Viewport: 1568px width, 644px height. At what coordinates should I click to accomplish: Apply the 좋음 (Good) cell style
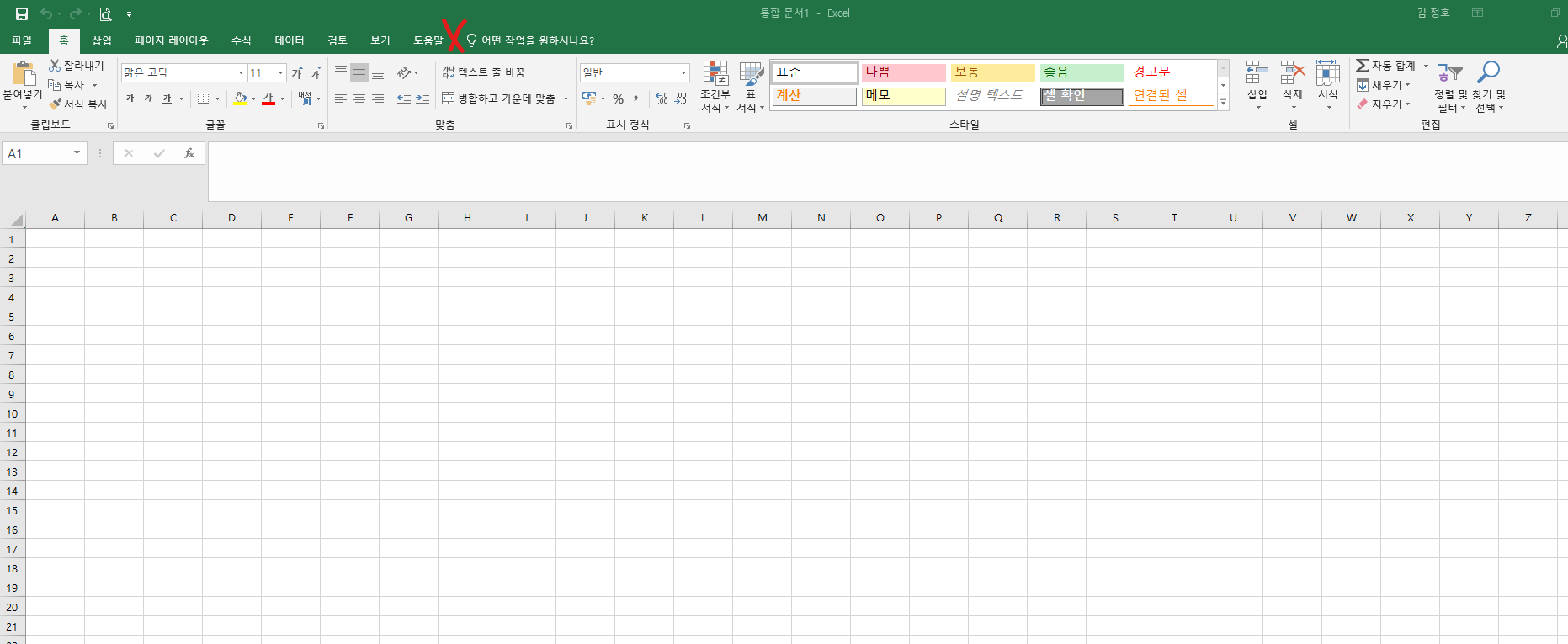[1082, 72]
